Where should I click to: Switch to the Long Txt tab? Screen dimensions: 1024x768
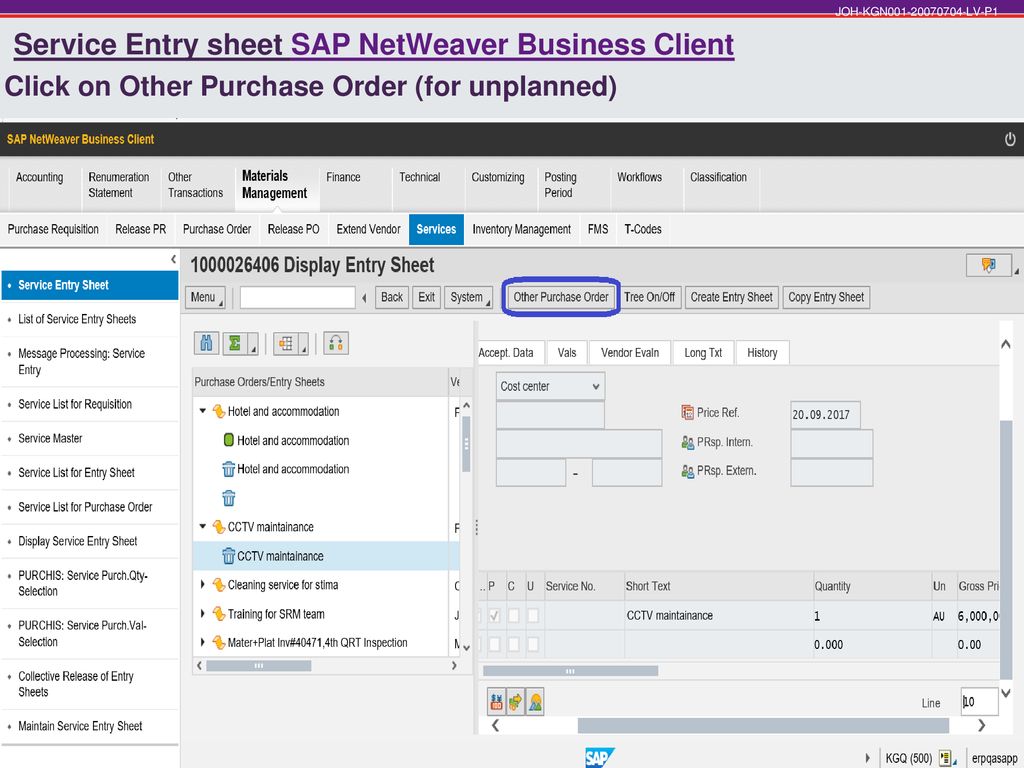pyautogui.click(x=703, y=353)
